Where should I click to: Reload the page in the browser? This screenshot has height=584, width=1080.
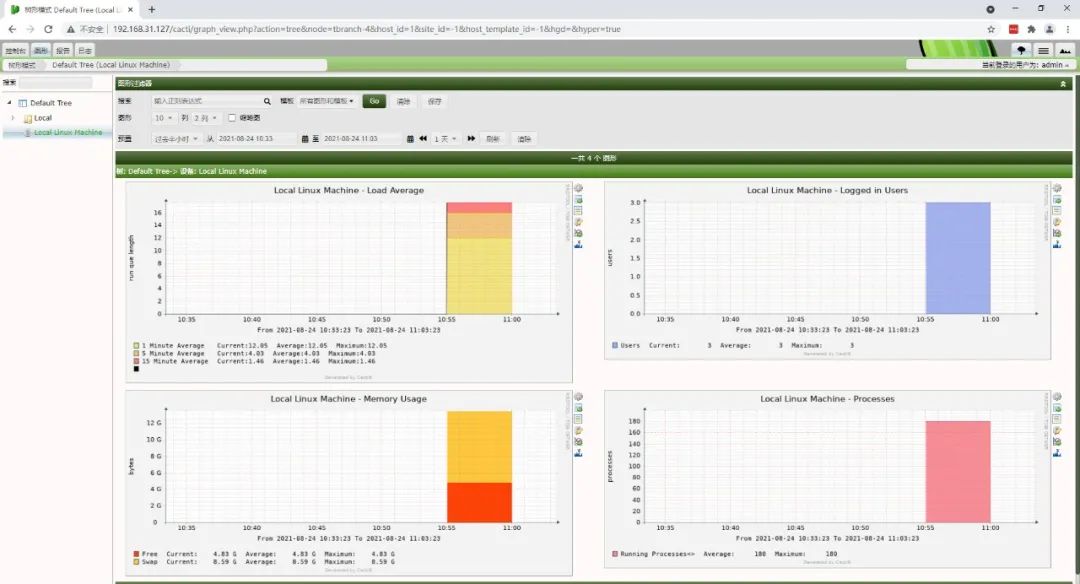click(48, 30)
